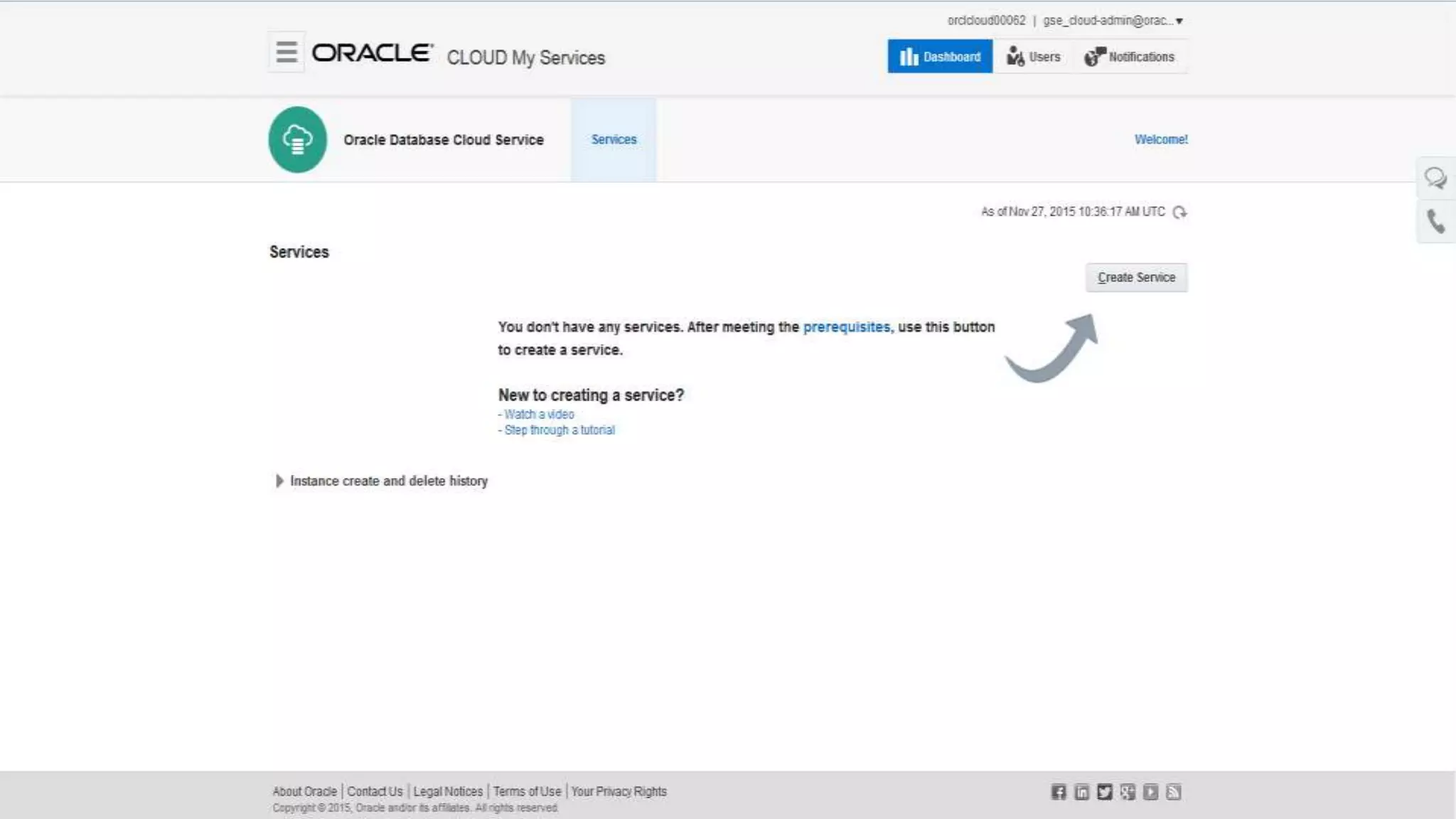Click the LinkedIn footer icon

tap(1081, 792)
